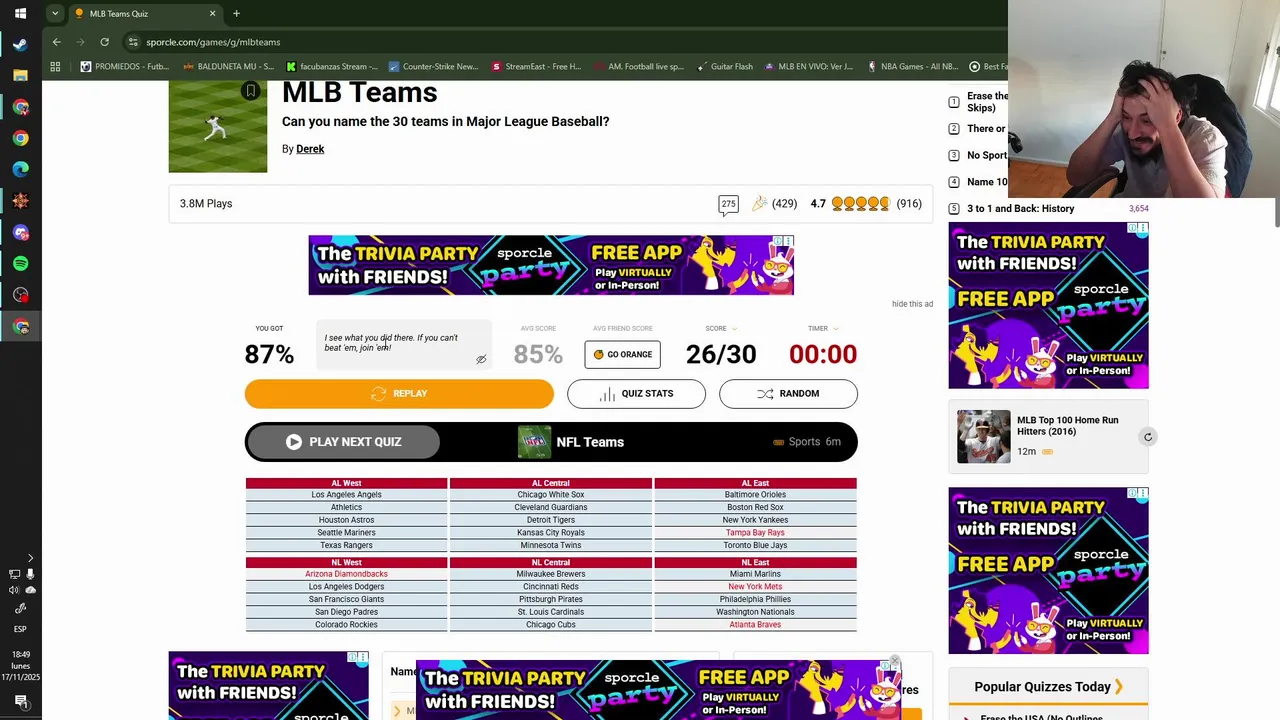Open the PROMIEDOS bookmark
1280x720 pixels.
124,67
